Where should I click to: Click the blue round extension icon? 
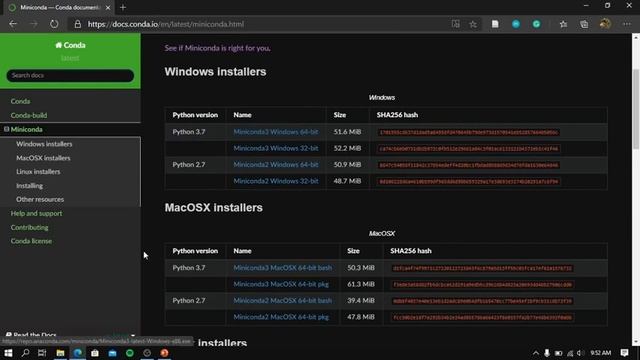[x=516, y=24]
